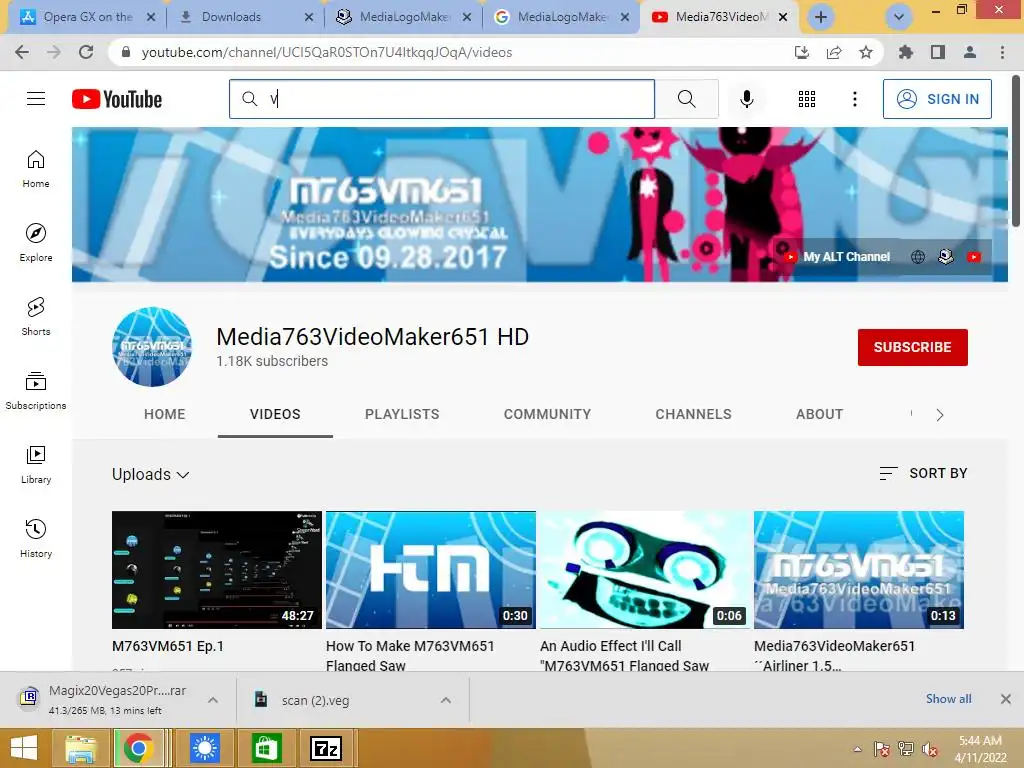Open Subscriptions in YouTube sidebar
The width and height of the screenshot is (1024, 768).
click(36, 391)
